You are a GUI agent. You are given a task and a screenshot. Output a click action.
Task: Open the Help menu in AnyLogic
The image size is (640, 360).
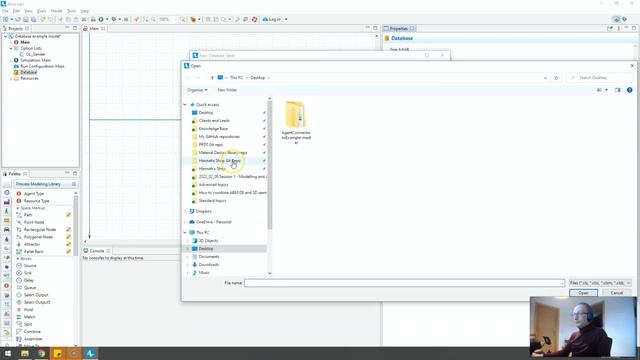tap(84, 11)
